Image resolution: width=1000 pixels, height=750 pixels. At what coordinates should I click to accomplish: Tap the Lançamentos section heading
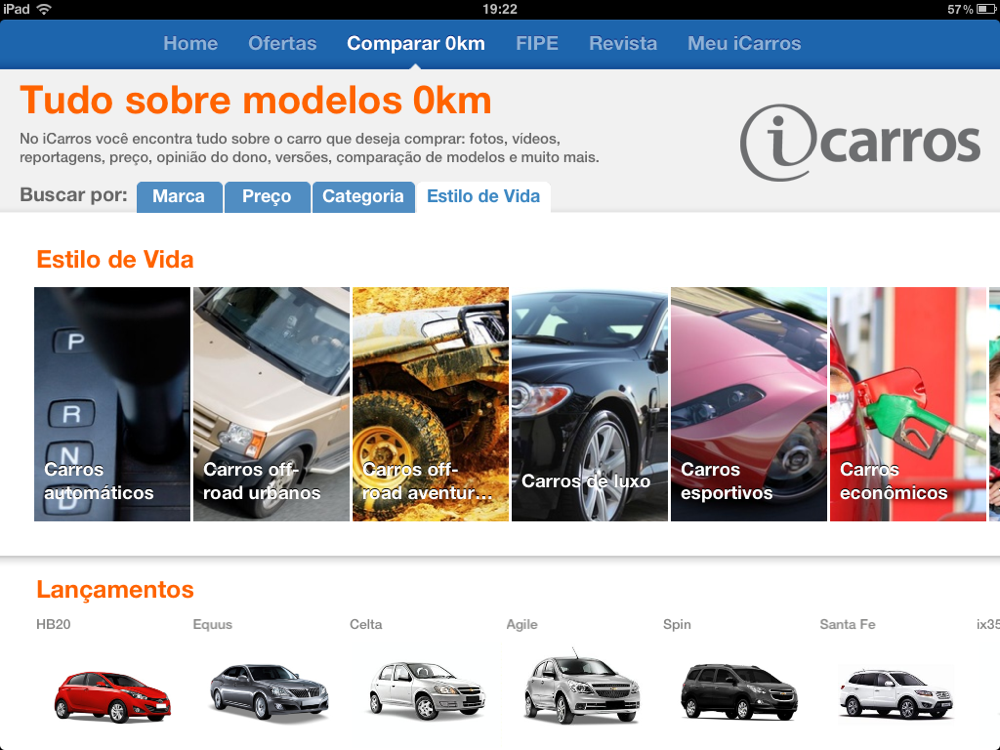click(x=115, y=589)
